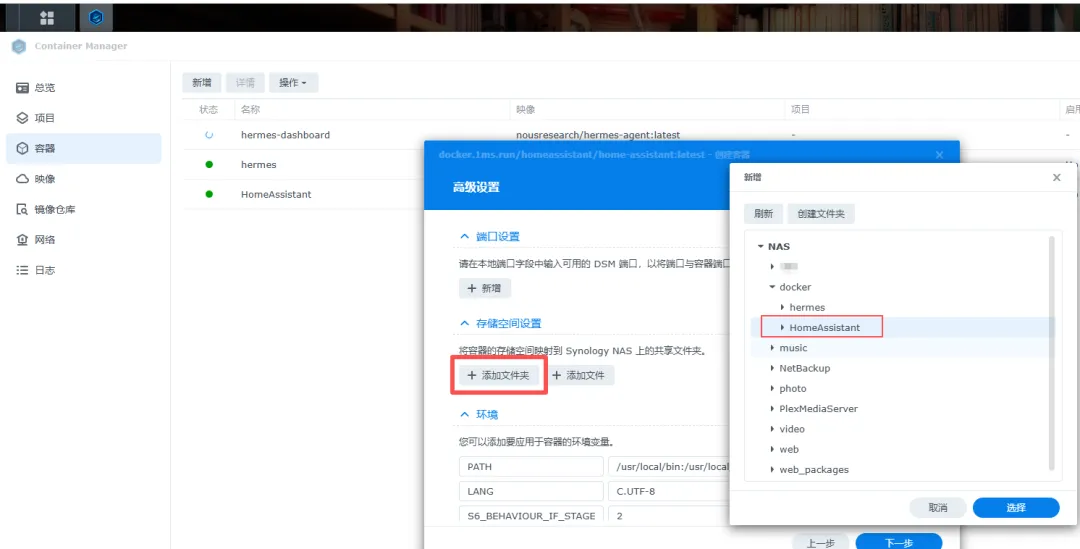The image size is (1080, 549).
Task: Open the 网络 network section
Action: [83, 240]
